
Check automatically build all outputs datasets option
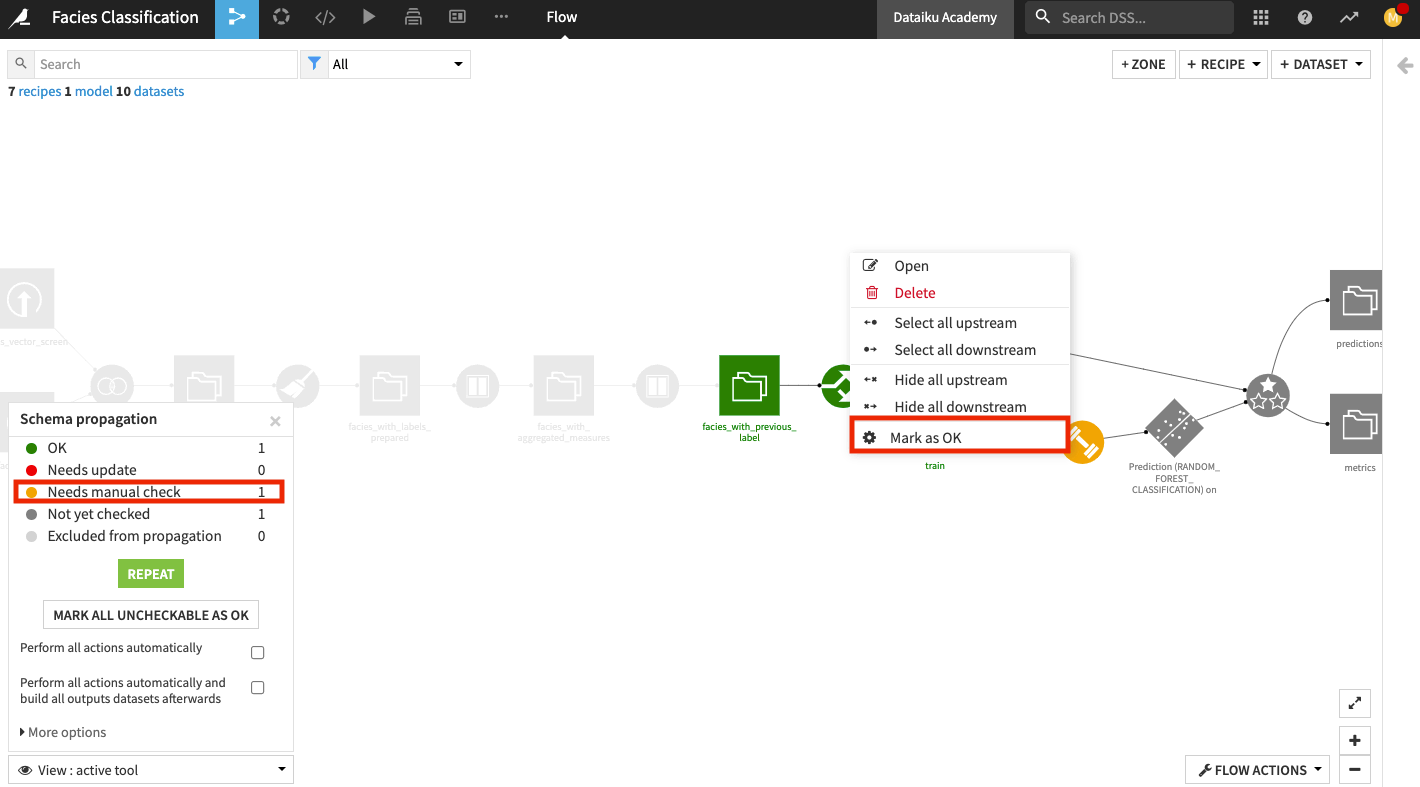click(257, 688)
